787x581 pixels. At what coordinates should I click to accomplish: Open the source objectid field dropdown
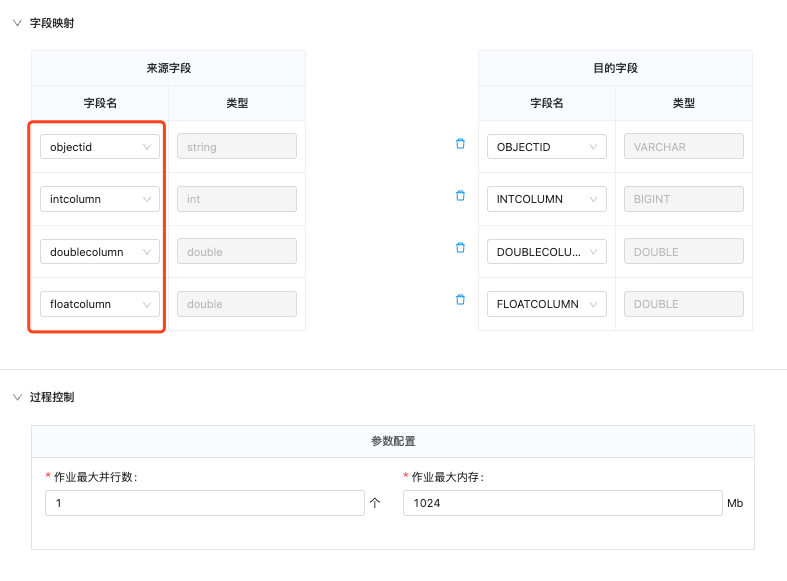(99, 147)
